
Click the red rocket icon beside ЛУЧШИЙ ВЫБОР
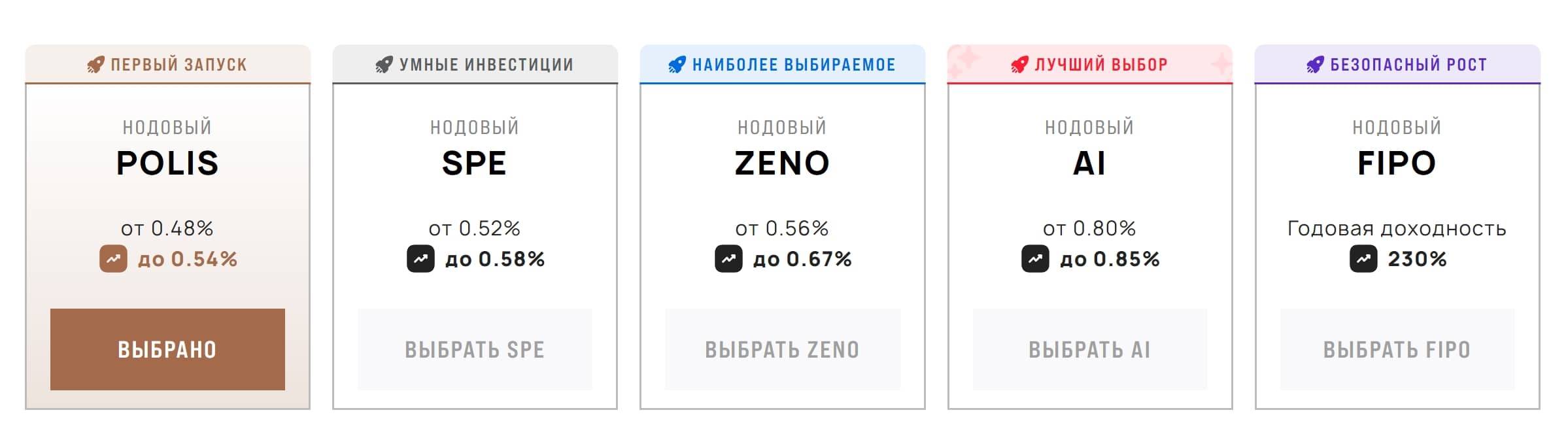(1019, 65)
